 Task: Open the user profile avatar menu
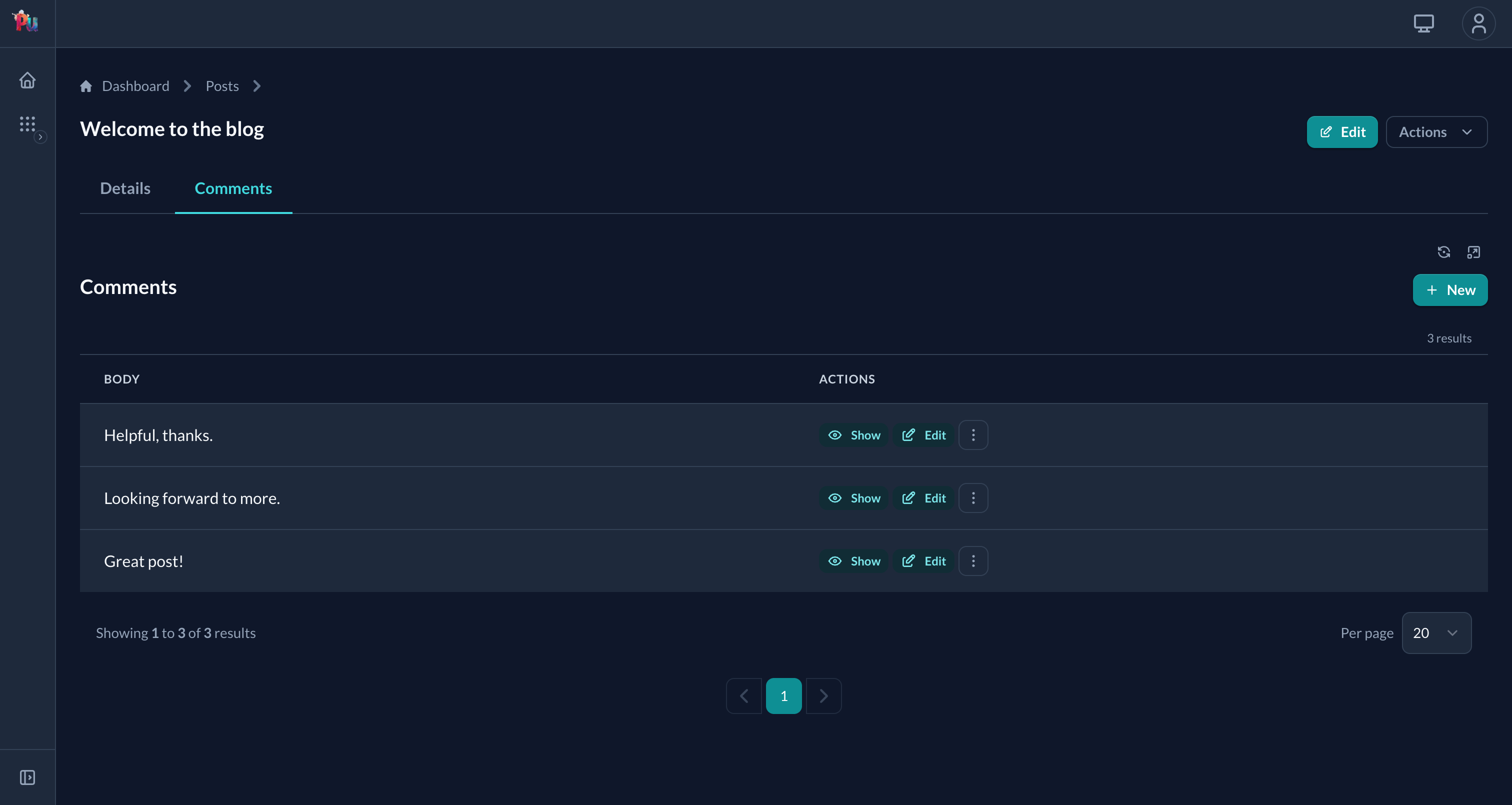(x=1478, y=23)
